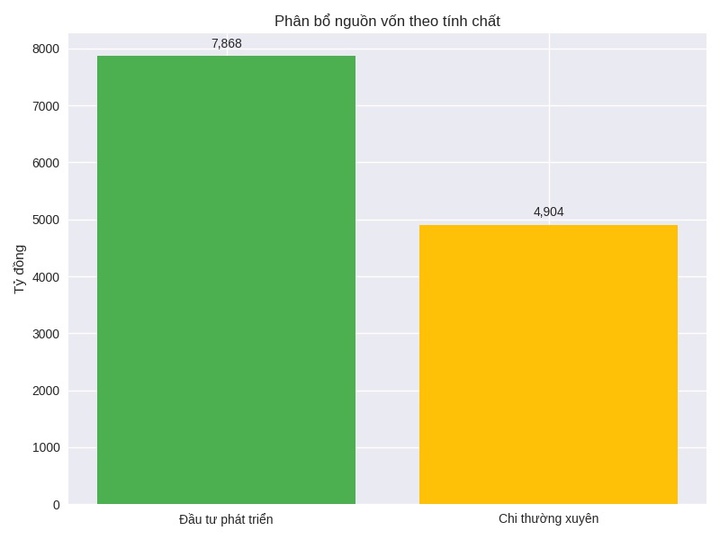Click the 5000 y-axis tick label
The height and width of the screenshot is (540, 720).
click(x=46, y=220)
